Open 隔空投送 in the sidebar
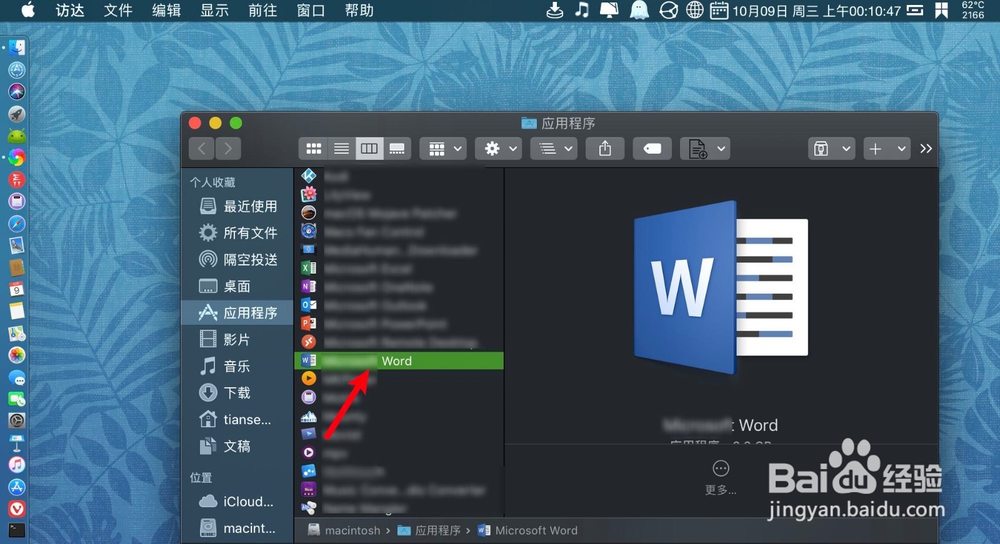Viewport: 1000px width, 544px height. tap(238, 260)
